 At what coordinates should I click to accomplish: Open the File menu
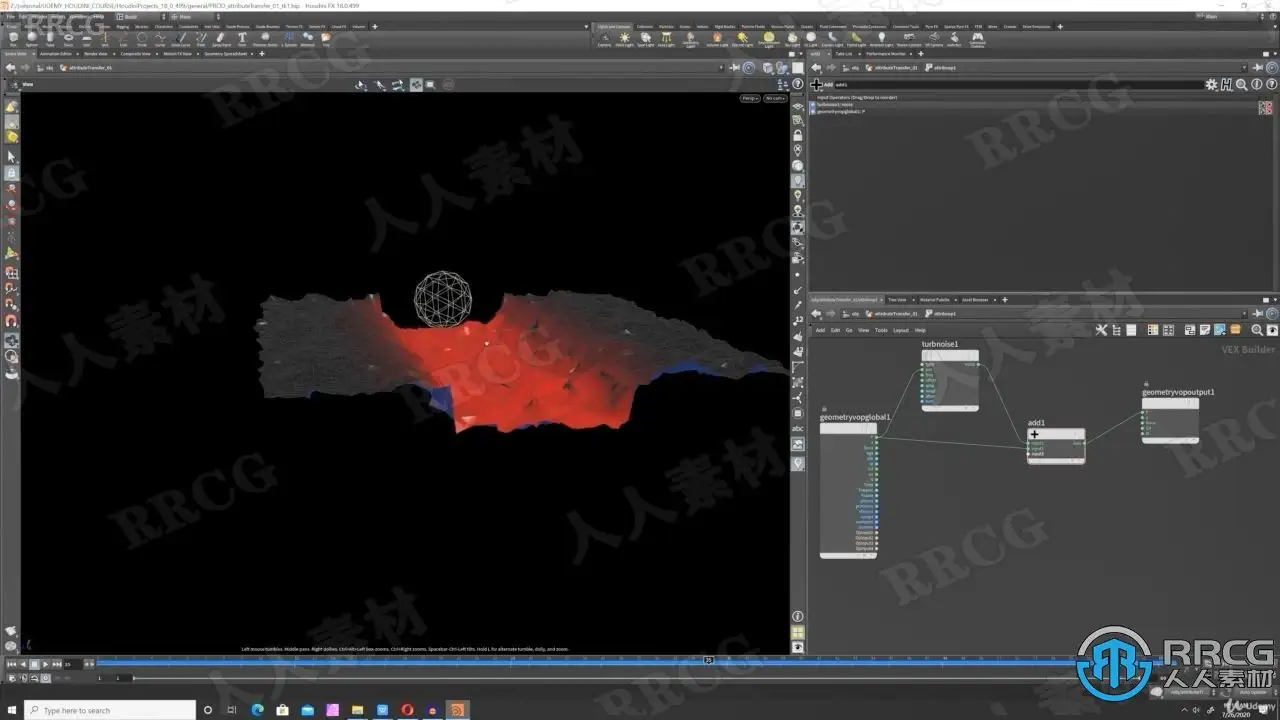click(9, 17)
